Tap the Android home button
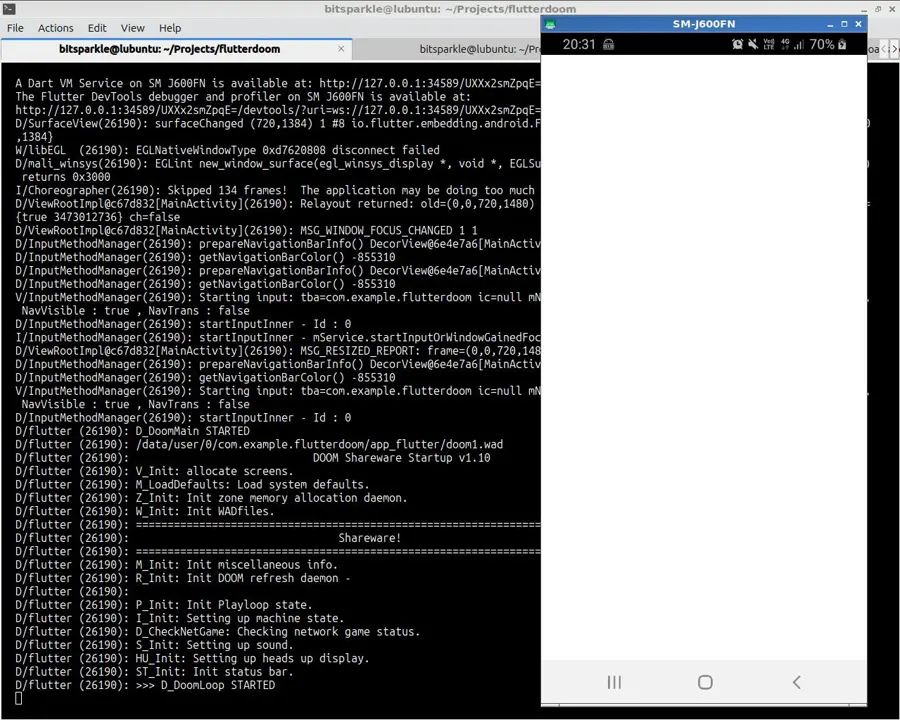Screen dimensions: 900x720 tap(705, 682)
